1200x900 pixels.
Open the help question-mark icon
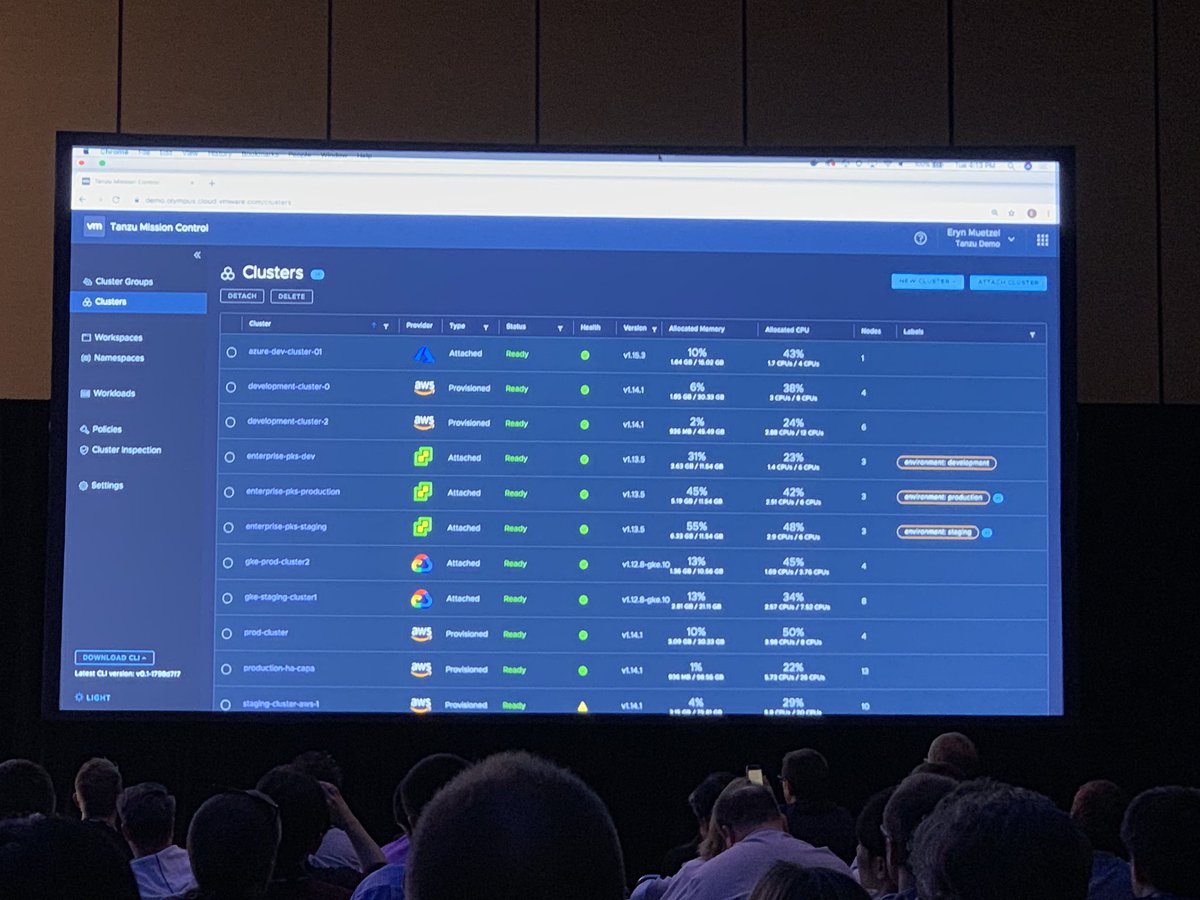click(920, 238)
